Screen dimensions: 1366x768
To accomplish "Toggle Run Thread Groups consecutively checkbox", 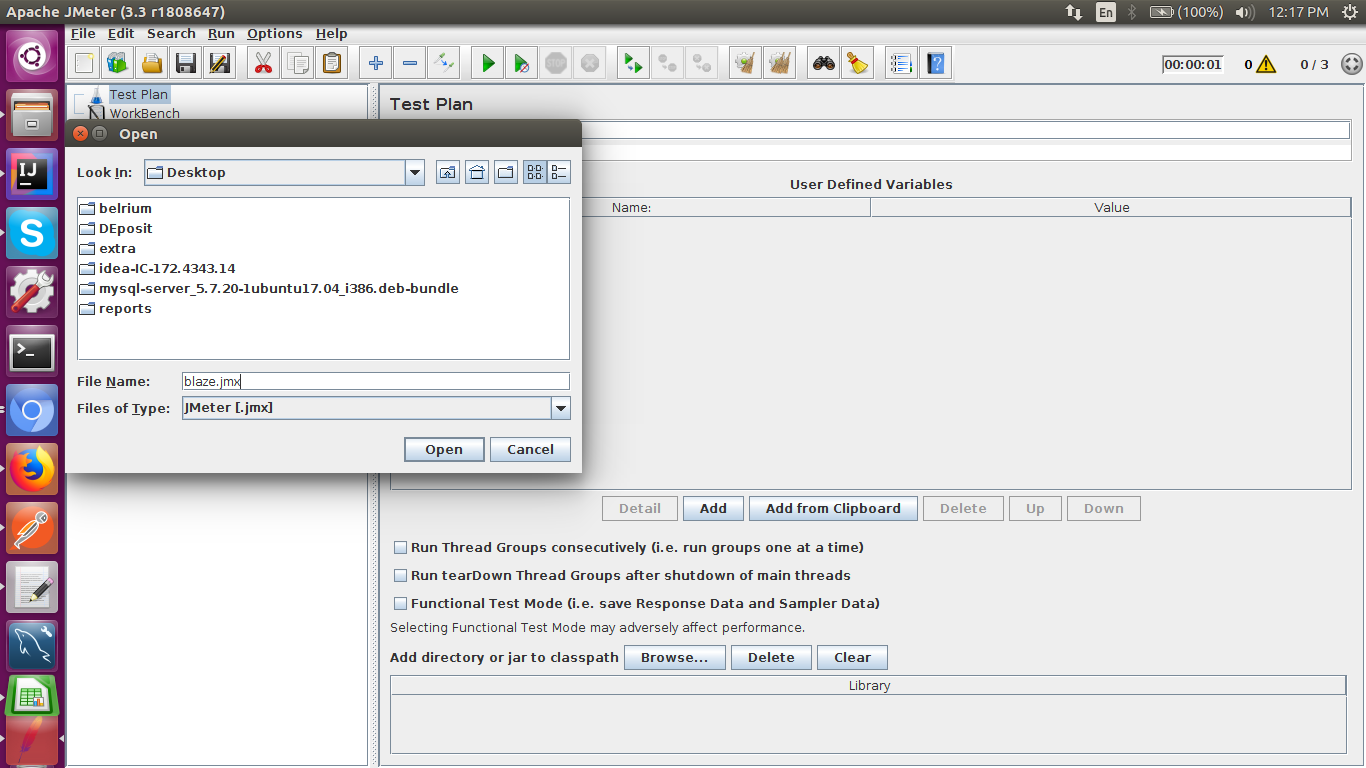I will pyautogui.click(x=401, y=548).
